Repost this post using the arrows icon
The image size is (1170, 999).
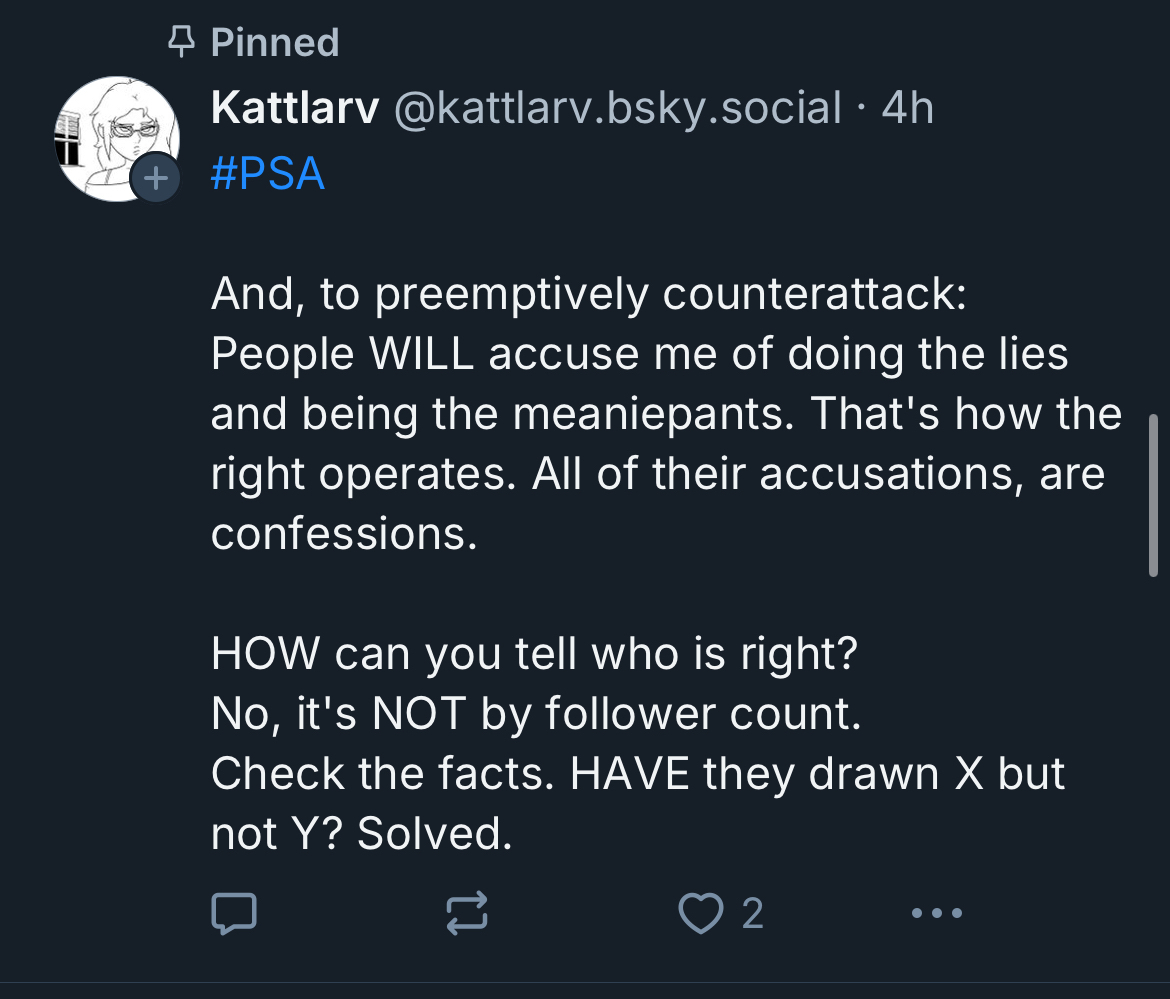[467, 913]
